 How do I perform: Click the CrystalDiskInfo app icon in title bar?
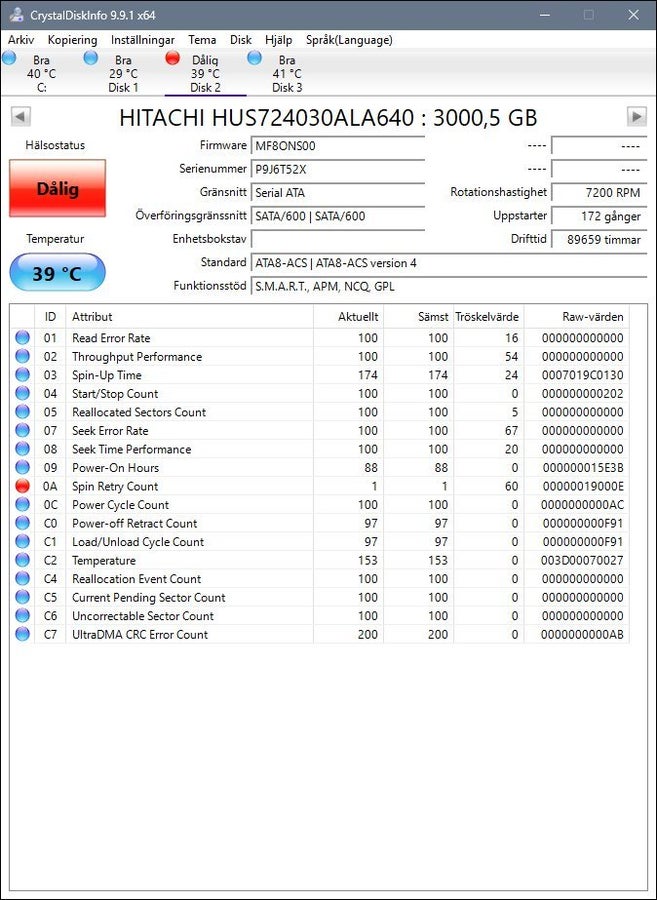click(x=17, y=15)
